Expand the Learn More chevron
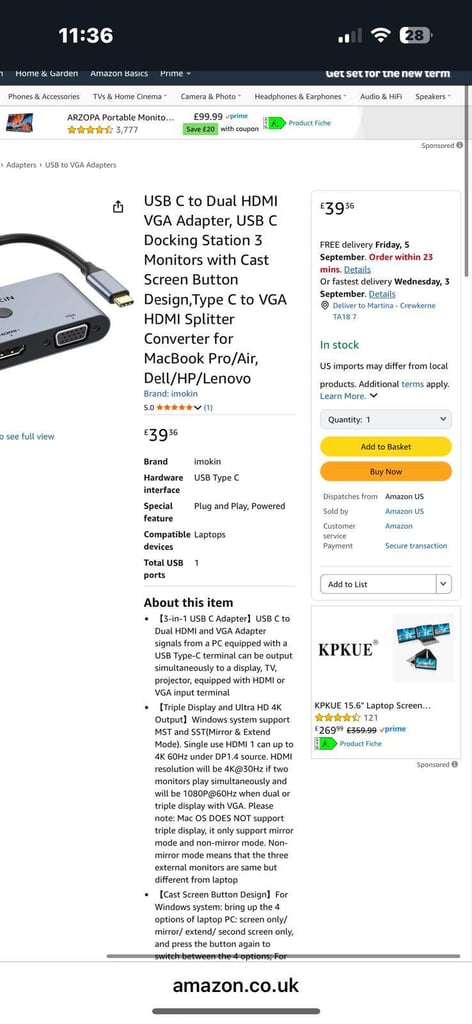The height and width of the screenshot is (1024, 472). tap(373, 396)
